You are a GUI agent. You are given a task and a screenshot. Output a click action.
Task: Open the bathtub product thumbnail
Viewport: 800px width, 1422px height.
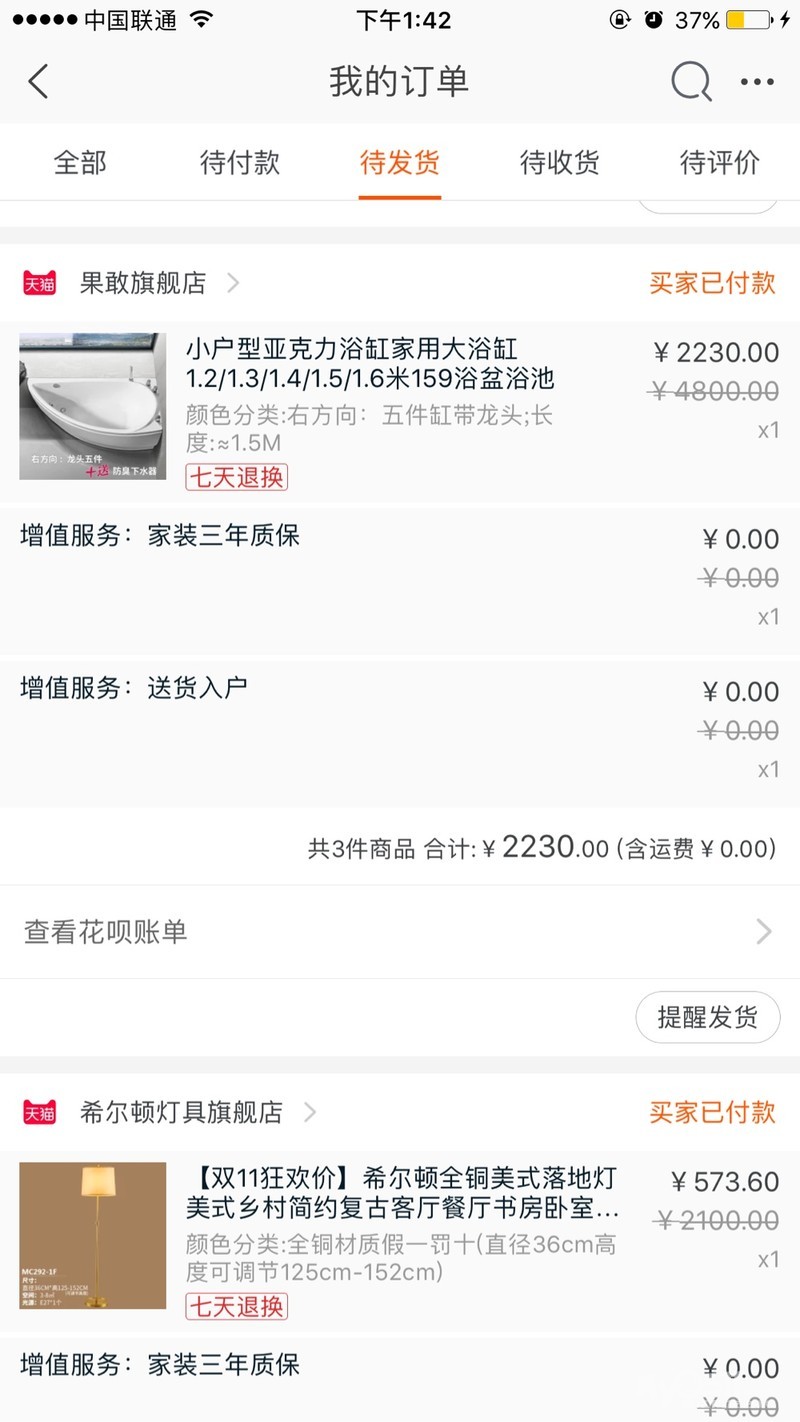point(93,406)
